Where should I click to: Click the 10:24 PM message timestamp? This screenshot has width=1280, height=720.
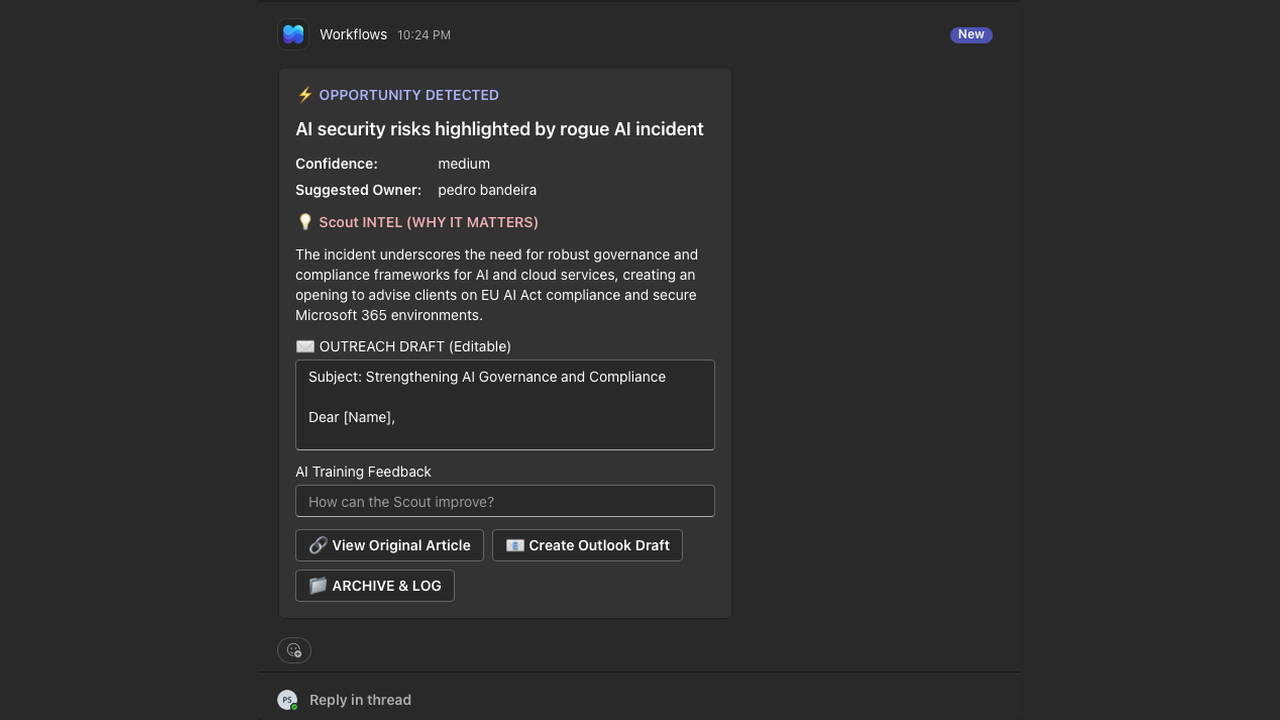(424, 35)
